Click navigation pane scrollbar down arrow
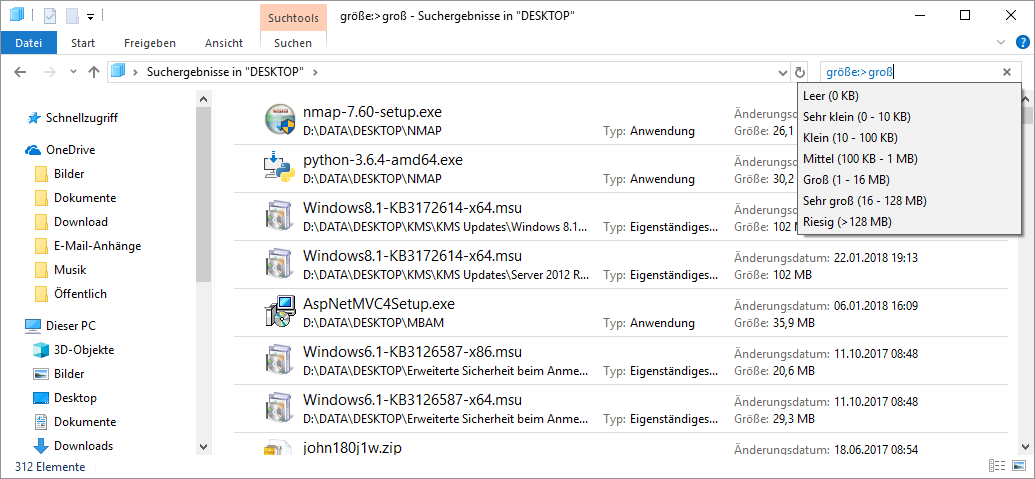Image resolution: width=1035 pixels, height=479 pixels. [x=203, y=447]
